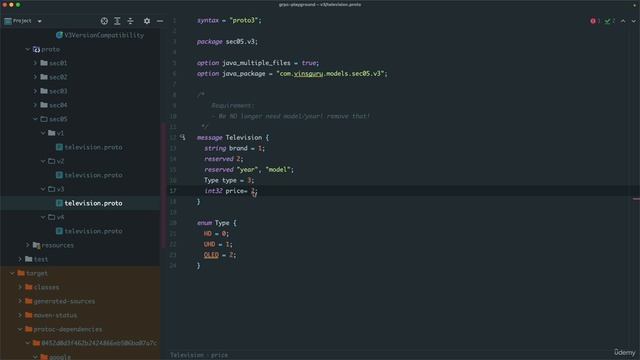
Task: Click the error stripe mark on right scrollbar
Action: [636, 199]
